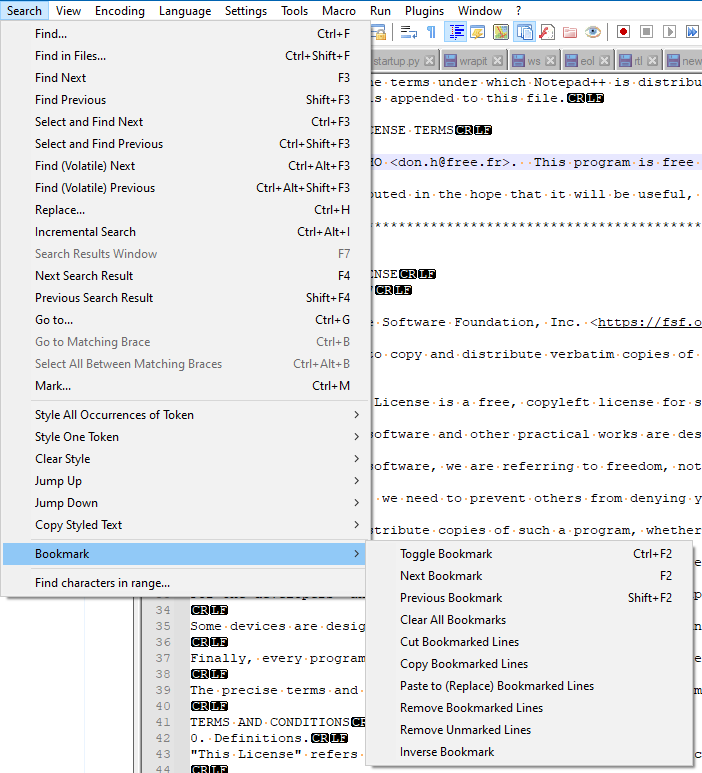The height and width of the screenshot is (773, 702).
Task: Expand the Copy Styled Text submenu
Action: 196,525
